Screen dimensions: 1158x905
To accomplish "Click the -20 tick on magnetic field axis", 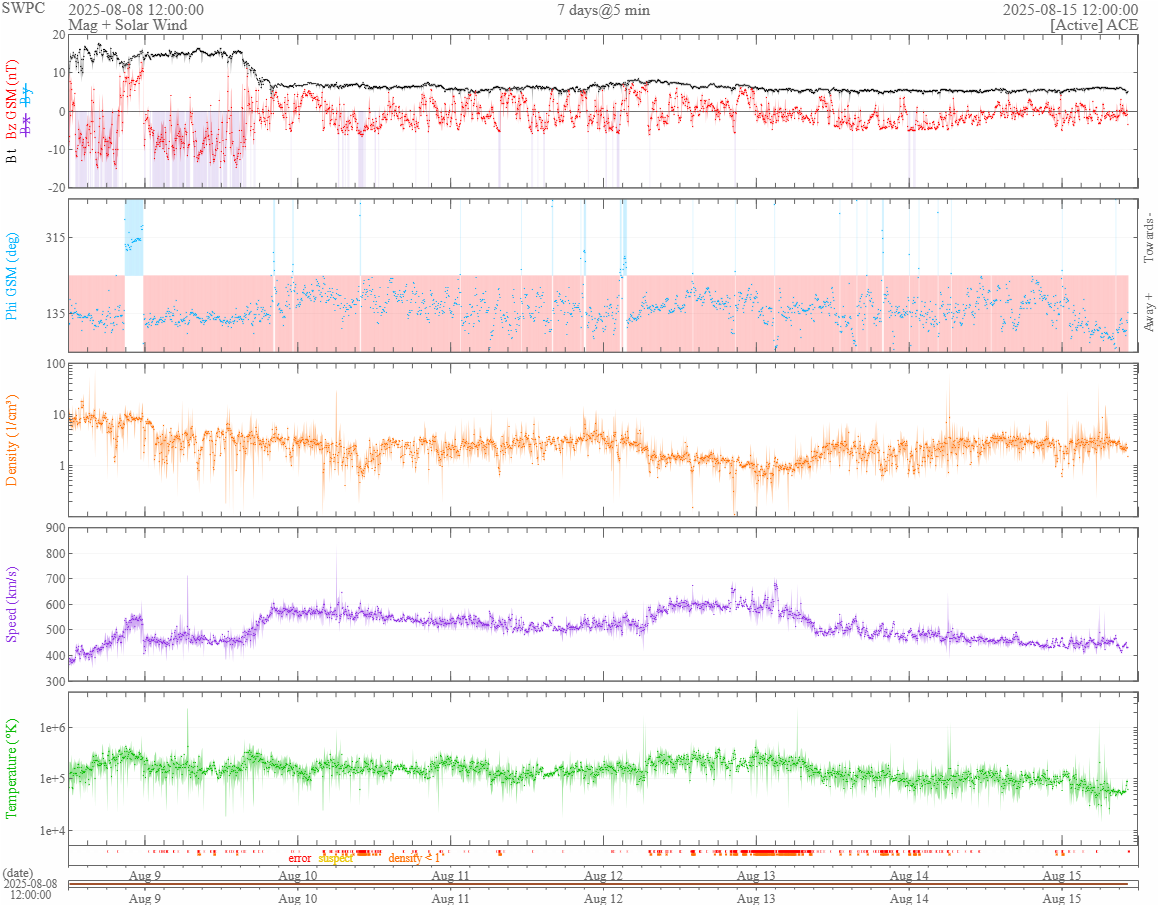I will (x=56, y=188).
